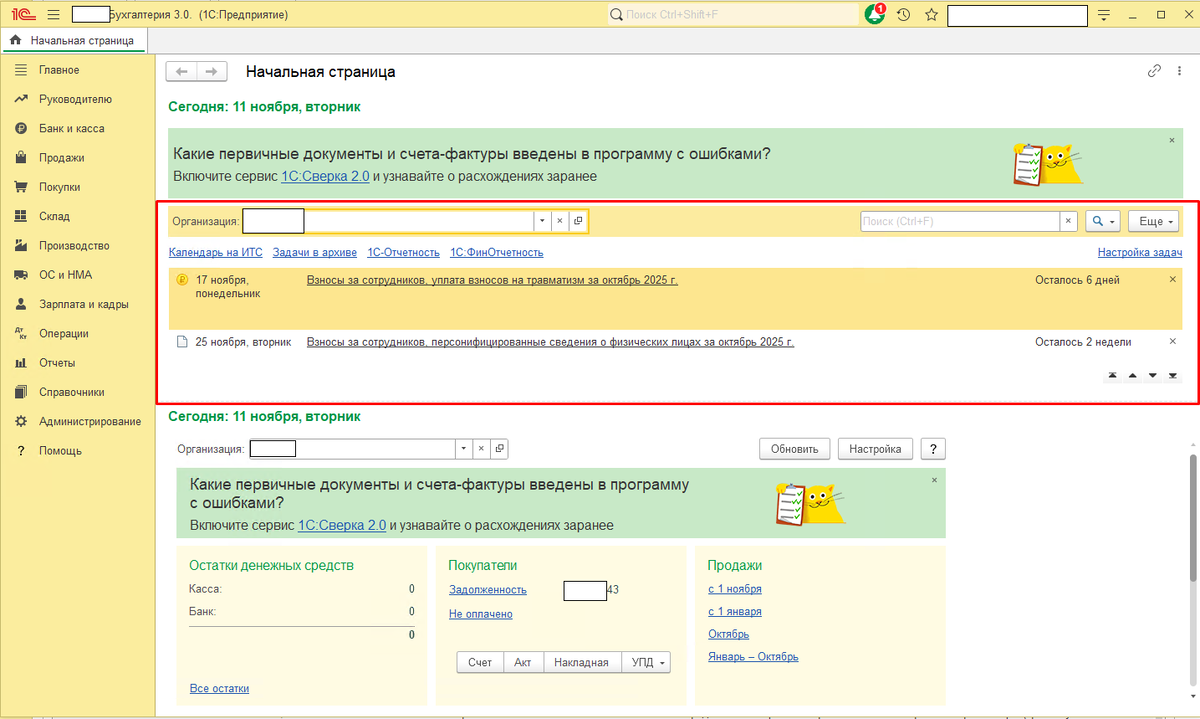1200x719 pixels.
Task: Open Продажи section in sidebar
Action: point(61,157)
